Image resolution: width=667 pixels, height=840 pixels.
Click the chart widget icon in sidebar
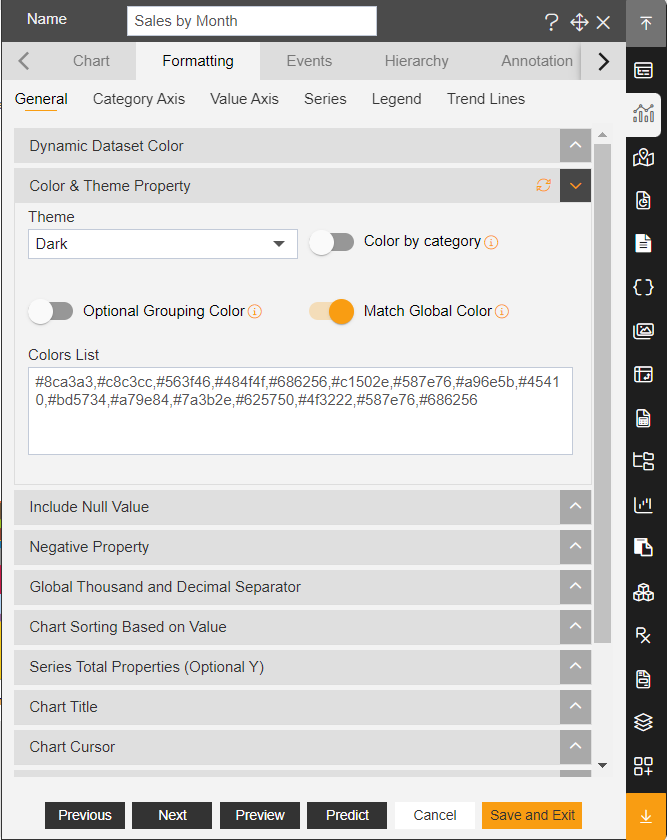pyautogui.click(x=643, y=114)
